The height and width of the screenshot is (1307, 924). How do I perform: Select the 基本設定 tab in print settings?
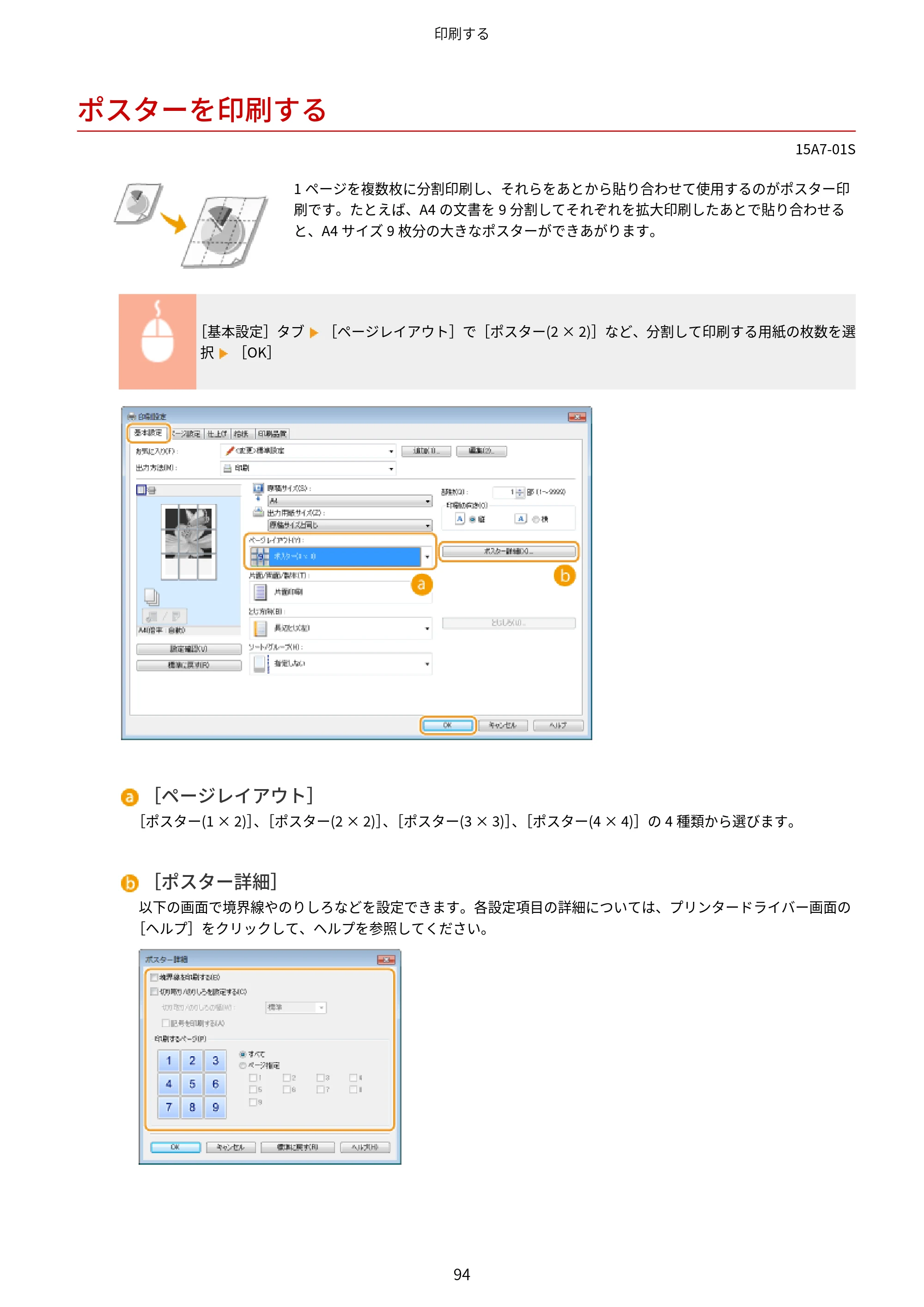point(148,433)
